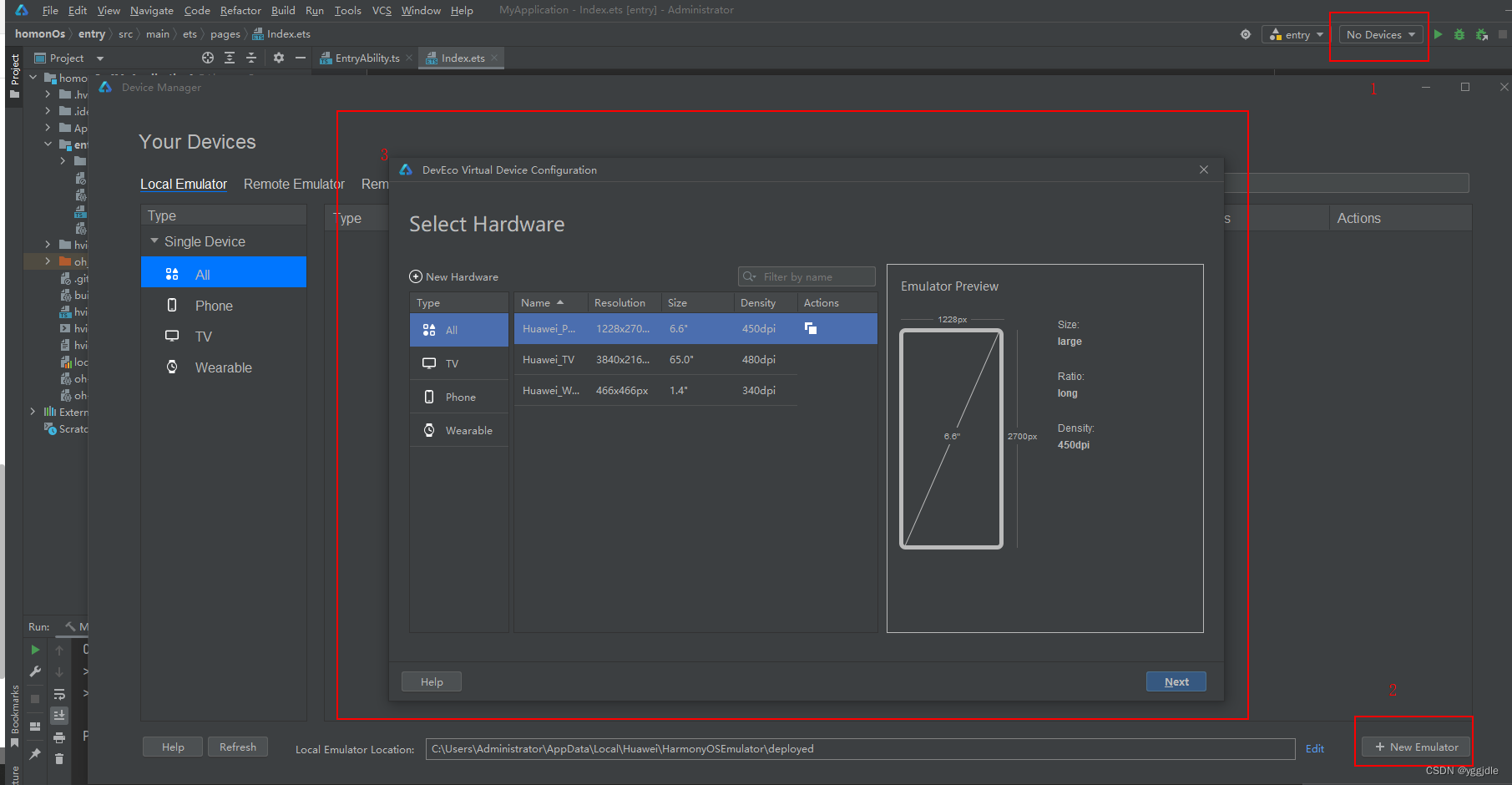1512x785 pixels.
Task: Expand the External Libraries node
Action: click(33, 412)
